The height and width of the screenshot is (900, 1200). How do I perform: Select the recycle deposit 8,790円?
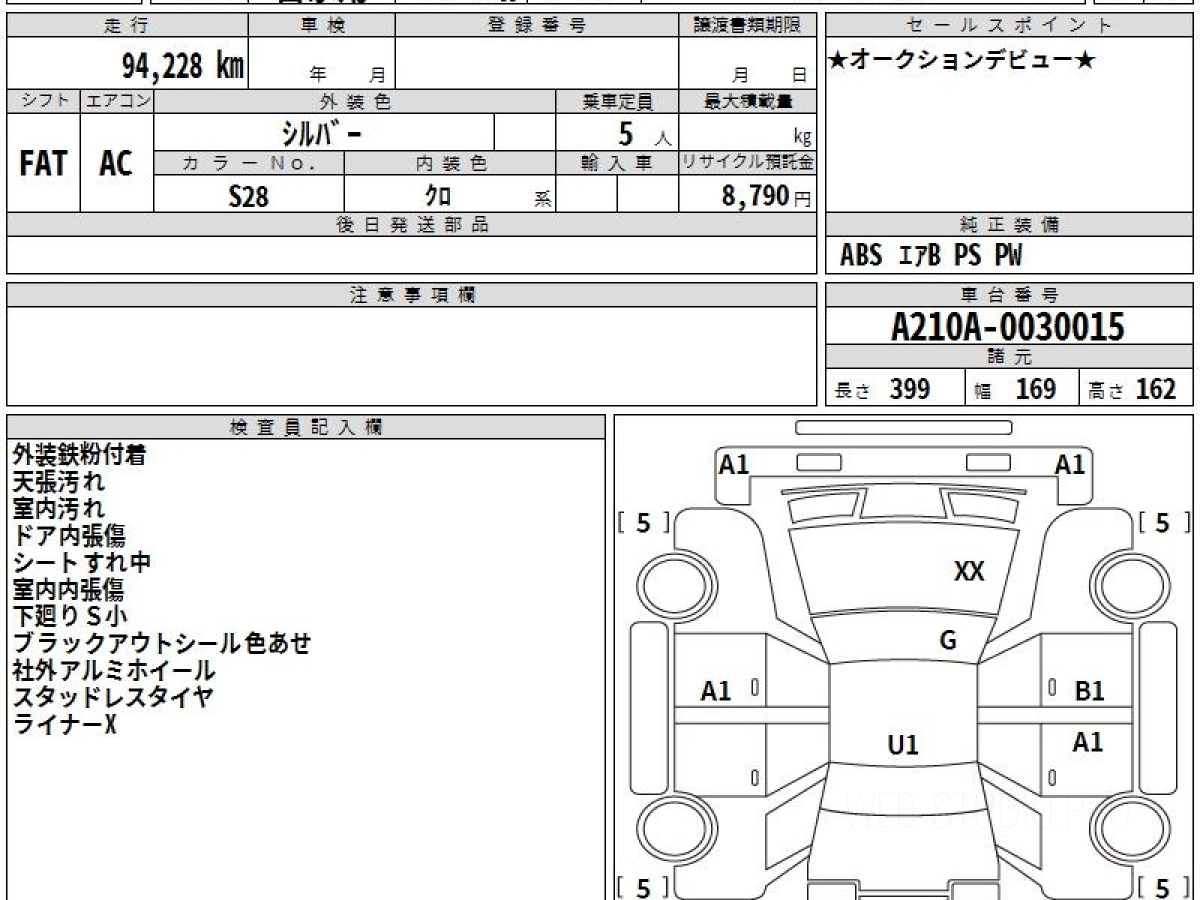(x=767, y=196)
